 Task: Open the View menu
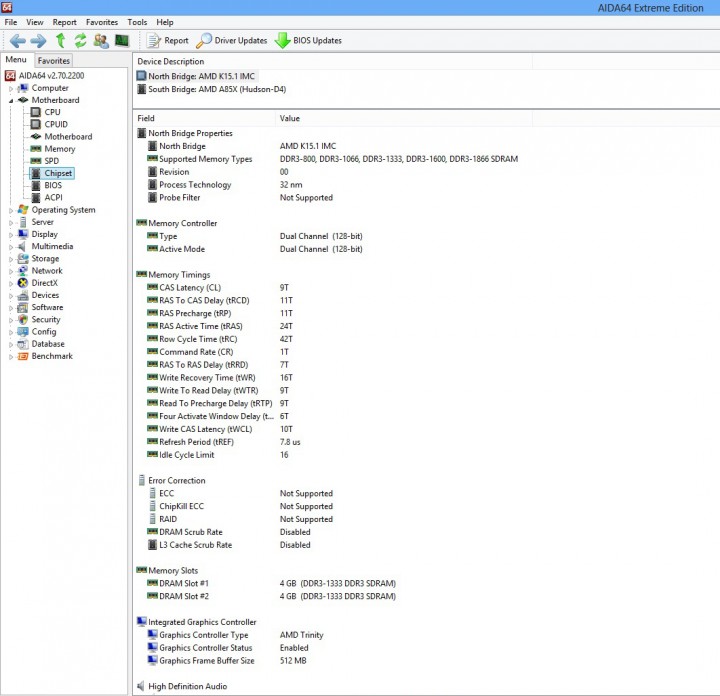click(x=34, y=22)
